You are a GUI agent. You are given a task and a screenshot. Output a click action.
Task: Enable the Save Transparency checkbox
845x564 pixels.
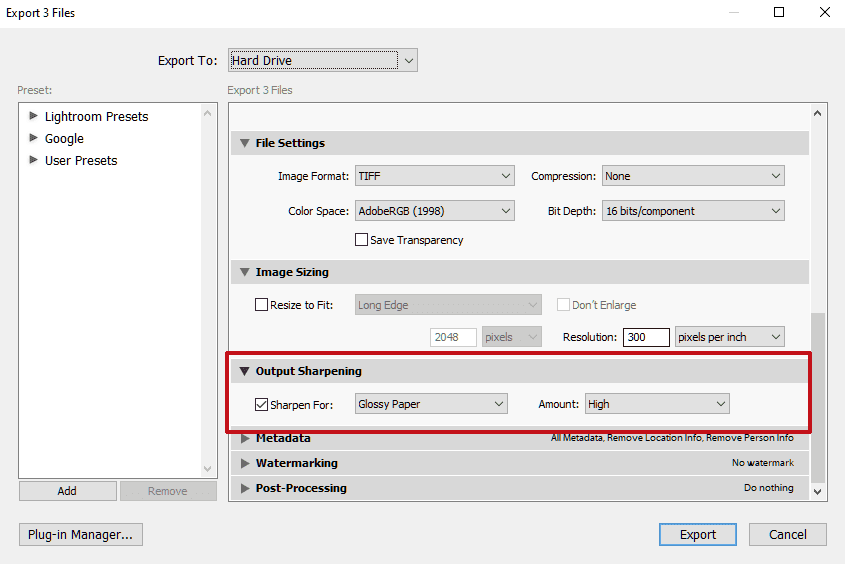coord(362,240)
